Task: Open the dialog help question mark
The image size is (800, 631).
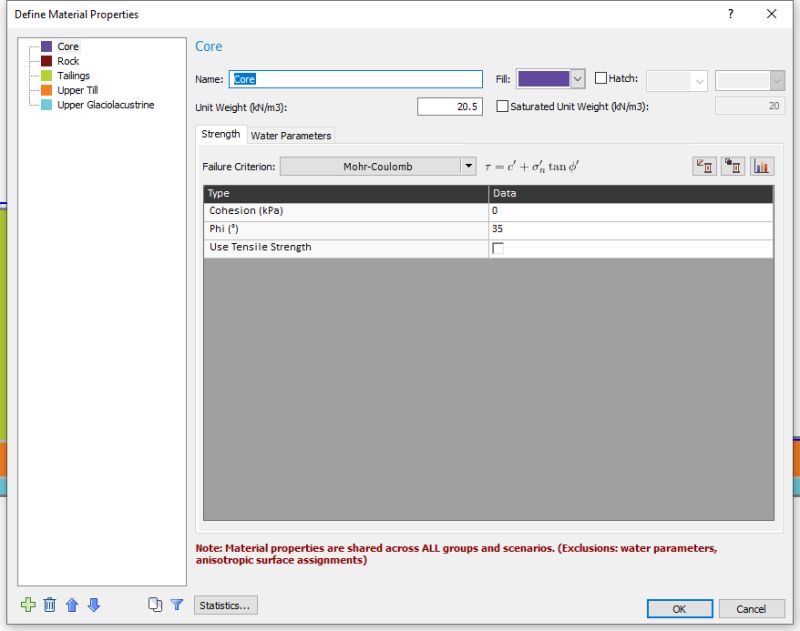Action: [731, 14]
